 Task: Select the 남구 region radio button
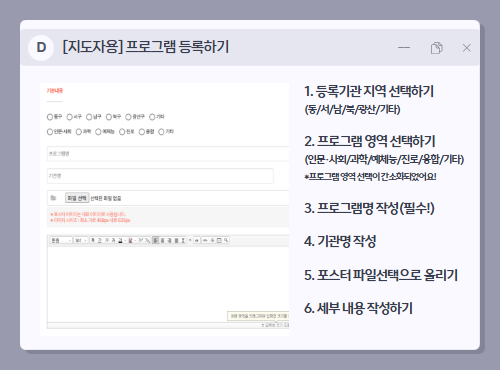[x=89, y=117]
